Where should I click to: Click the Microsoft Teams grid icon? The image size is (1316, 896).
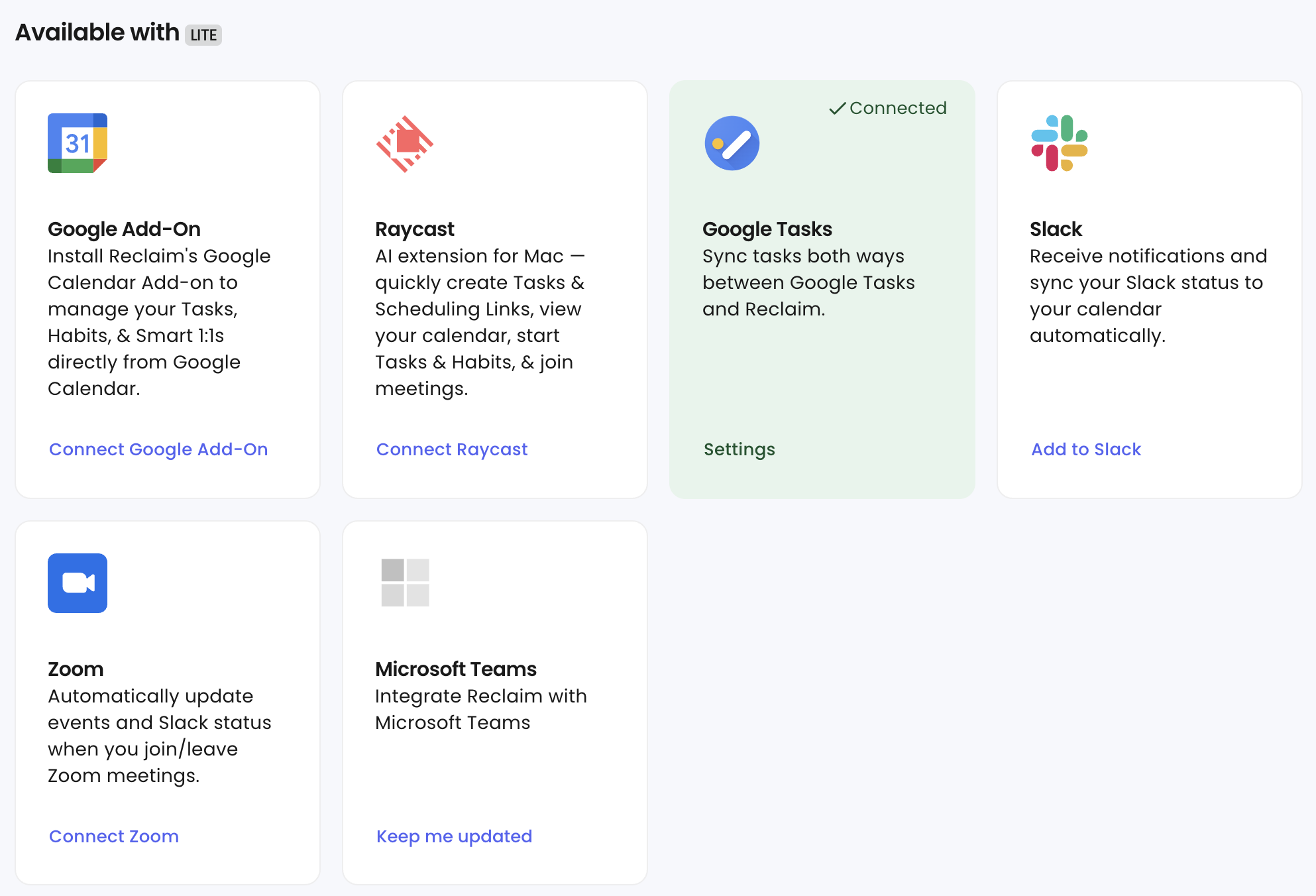[405, 583]
